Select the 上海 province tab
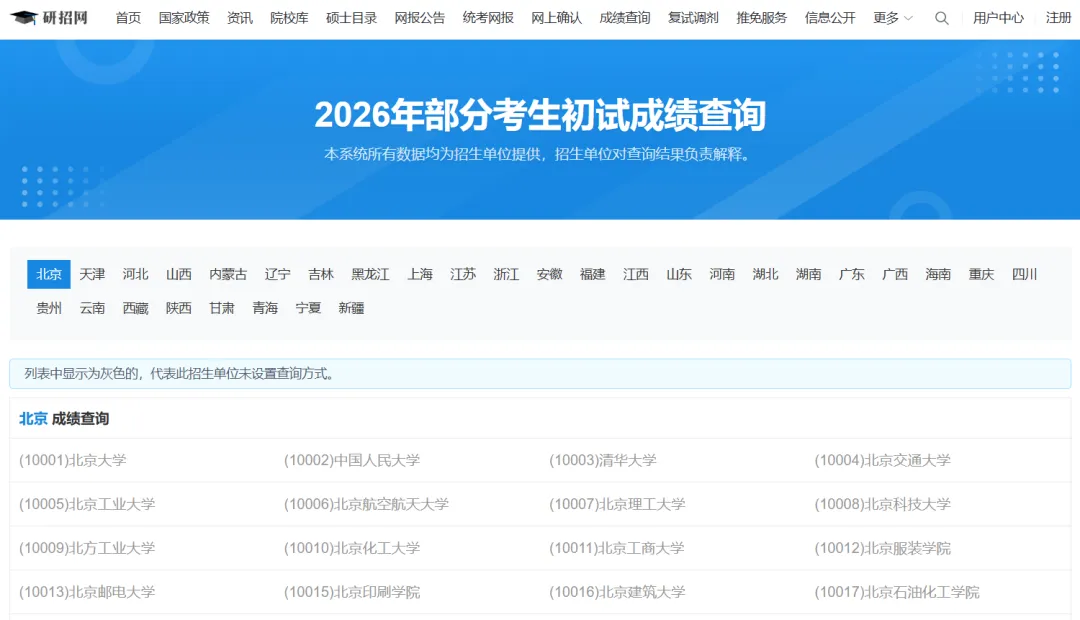Image resolution: width=1080 pixels, height=620 pixels. [419, 274]
